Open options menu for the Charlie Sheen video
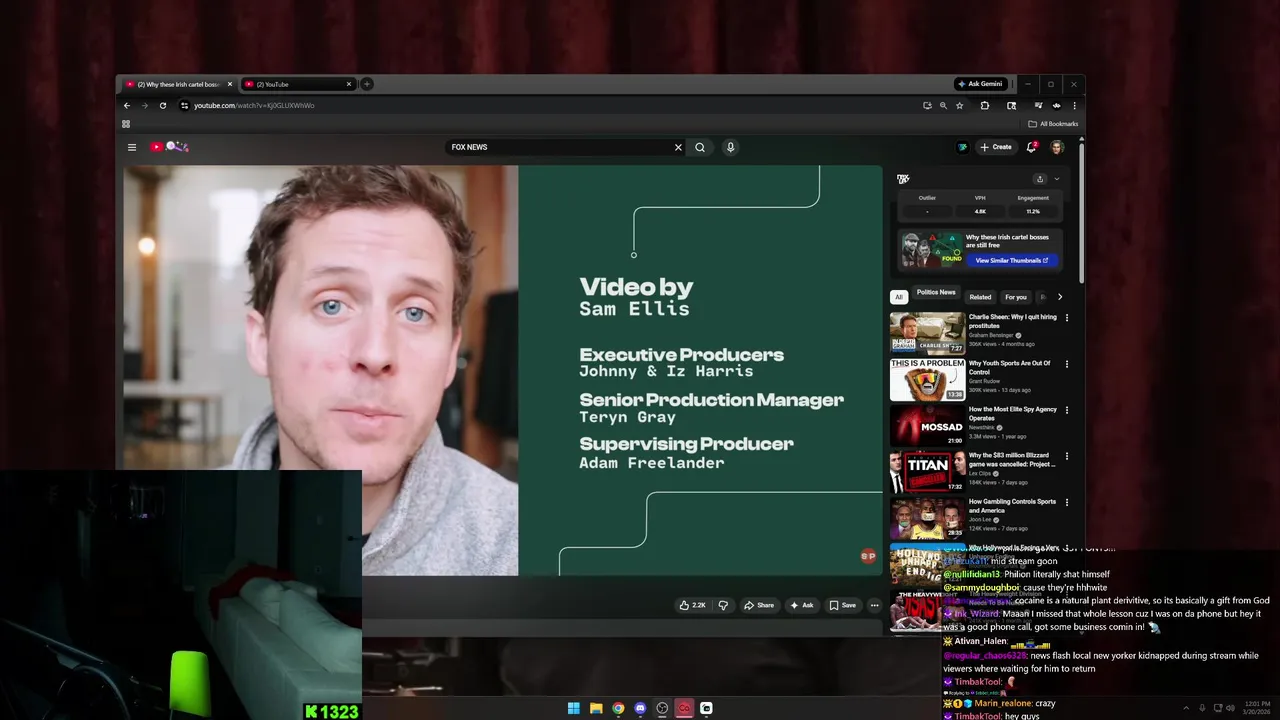 [x=1066, y=318]
